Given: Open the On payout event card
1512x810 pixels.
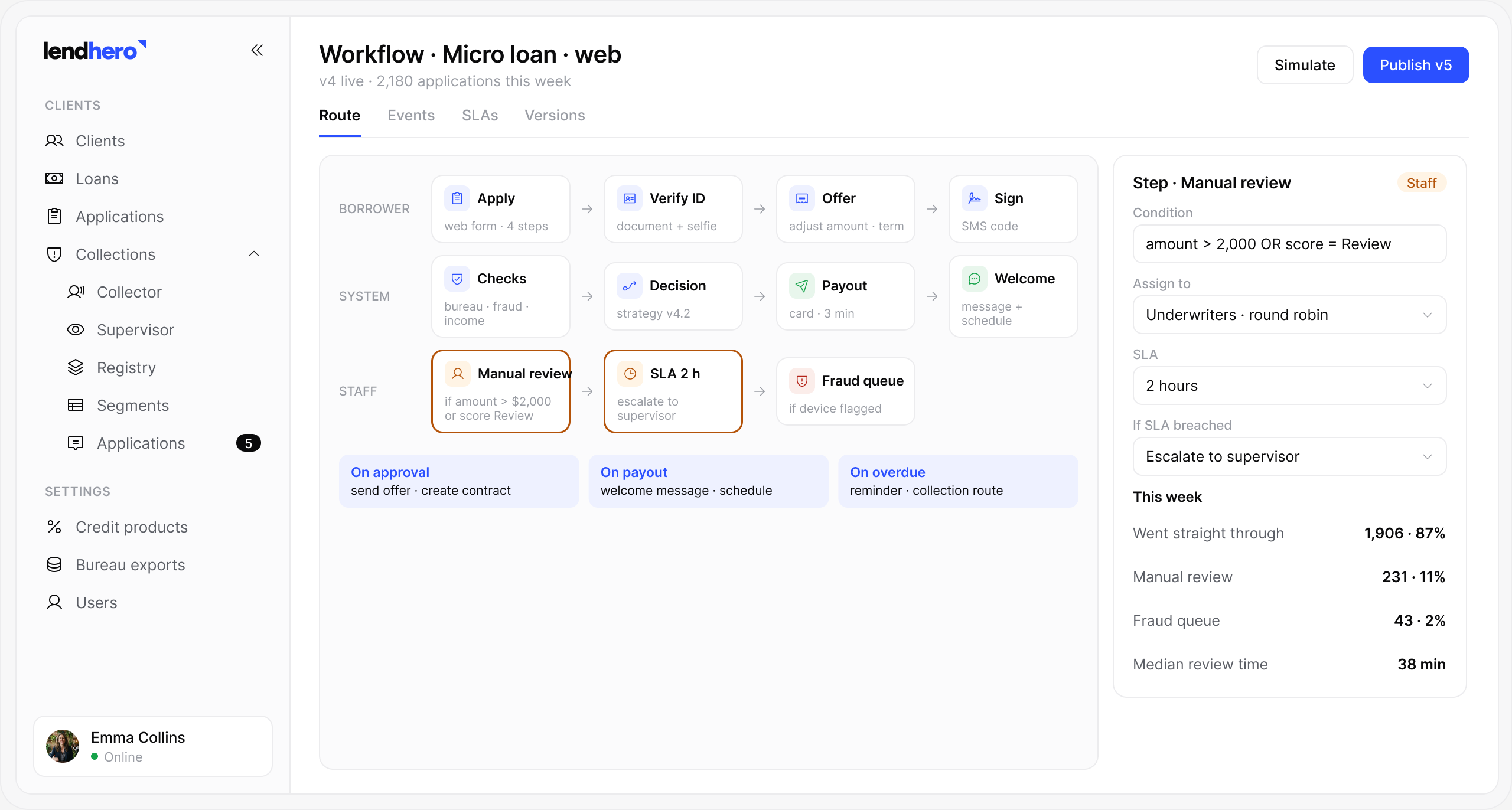Looking at the screenshot, I should [x=708, y=481].
